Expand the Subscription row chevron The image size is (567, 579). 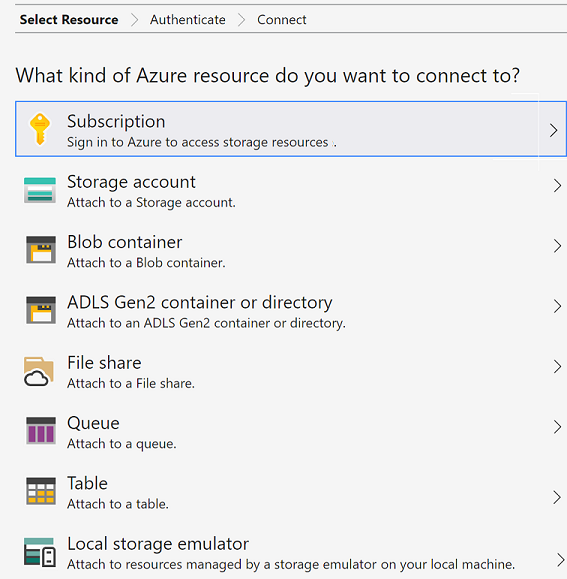click(x=553, y=130)
